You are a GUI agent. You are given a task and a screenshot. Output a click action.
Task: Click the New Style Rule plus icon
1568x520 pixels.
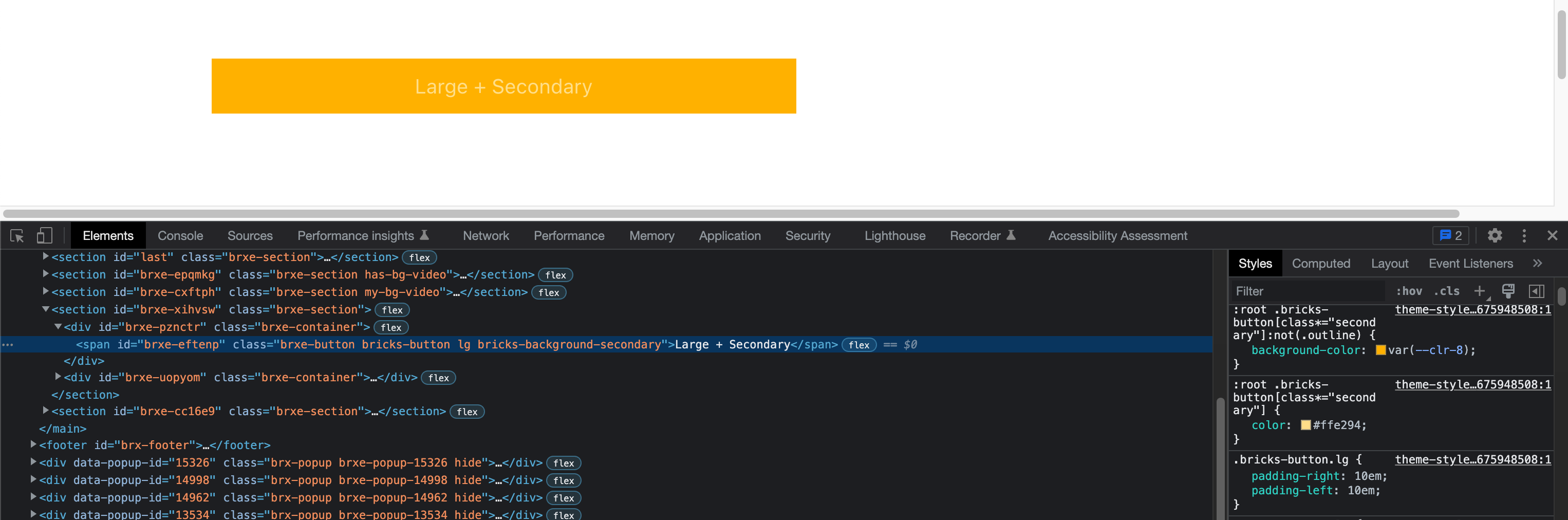1480,291
